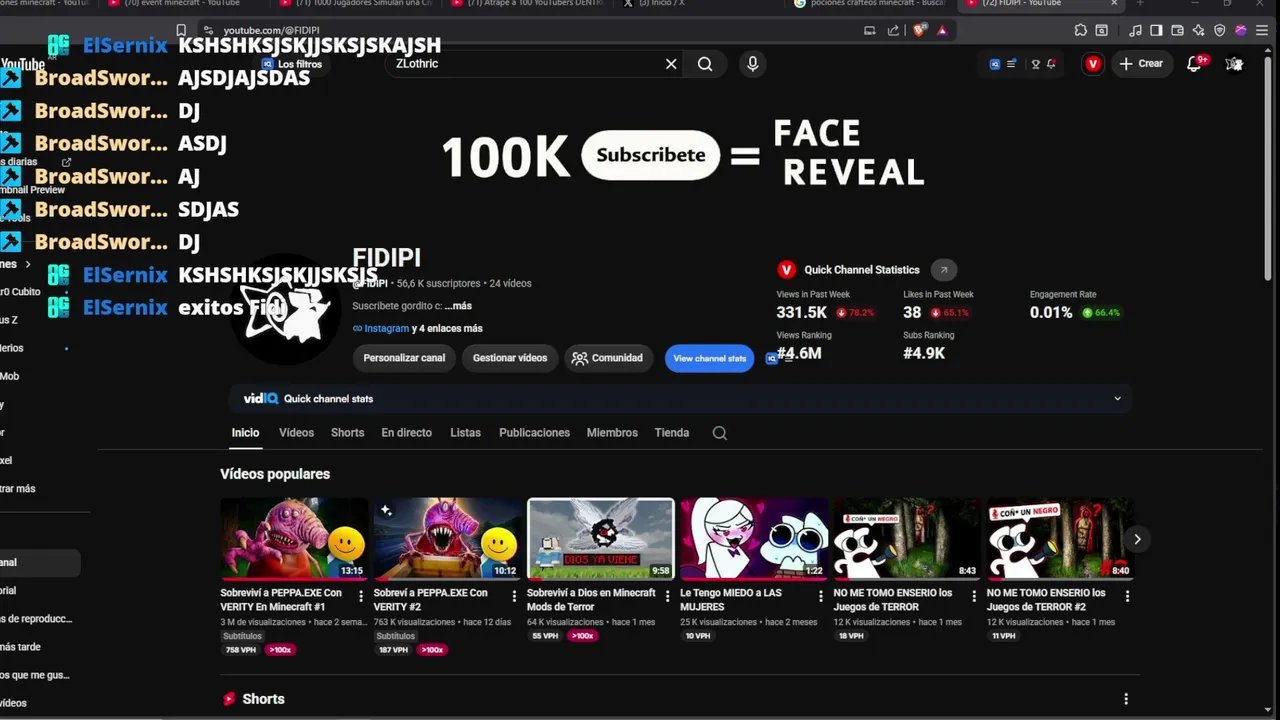Switch to event minecraft YouTube browser tab
1280x720 pixels.
(180, 4)
